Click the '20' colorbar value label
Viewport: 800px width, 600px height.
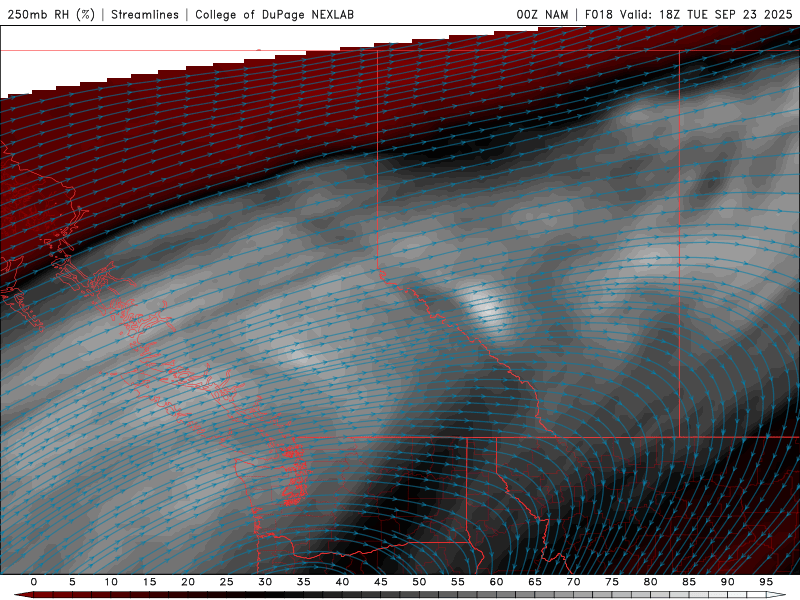pos(188,582)
